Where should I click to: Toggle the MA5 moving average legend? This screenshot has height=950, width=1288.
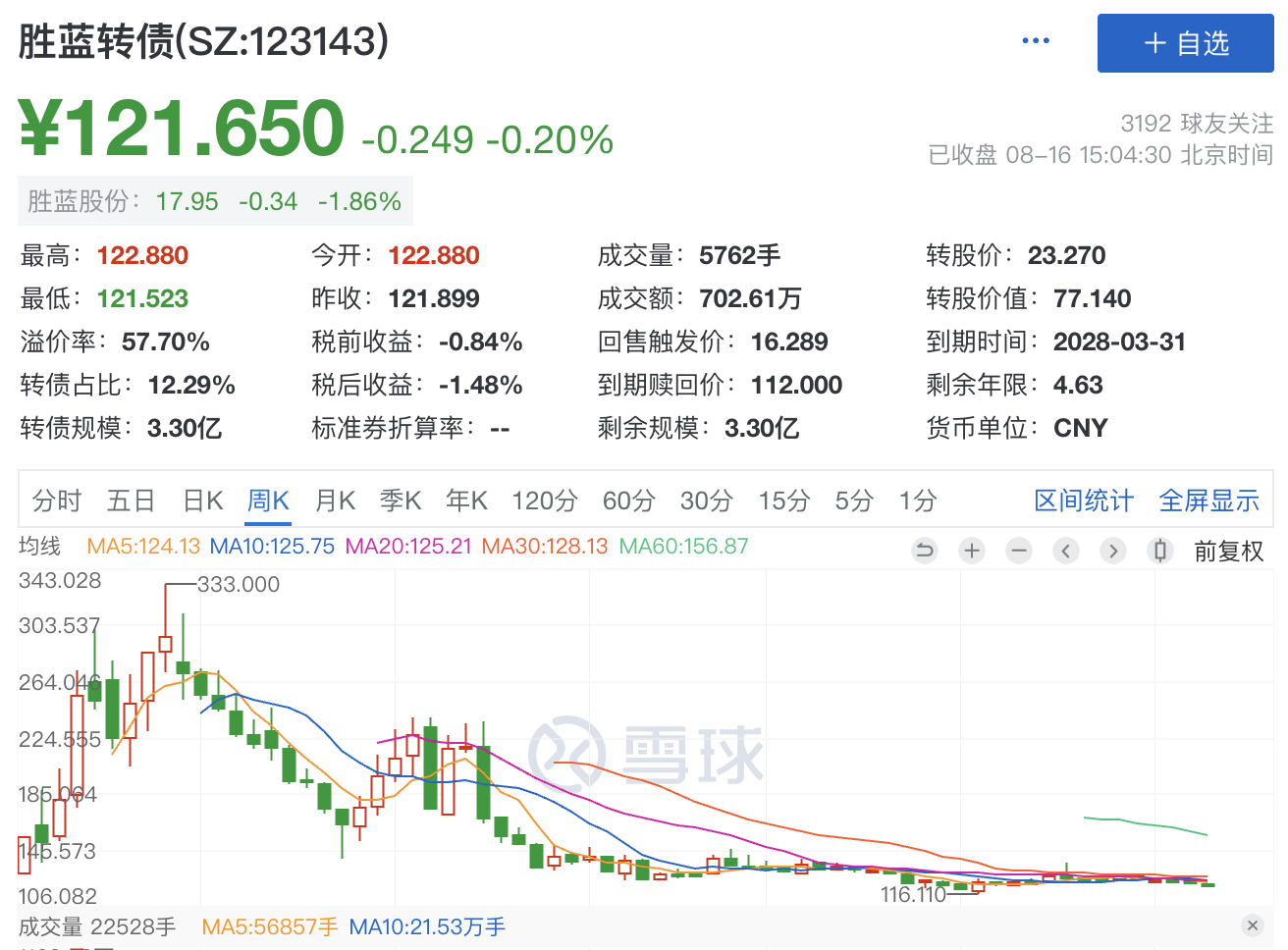coord(143,546)
